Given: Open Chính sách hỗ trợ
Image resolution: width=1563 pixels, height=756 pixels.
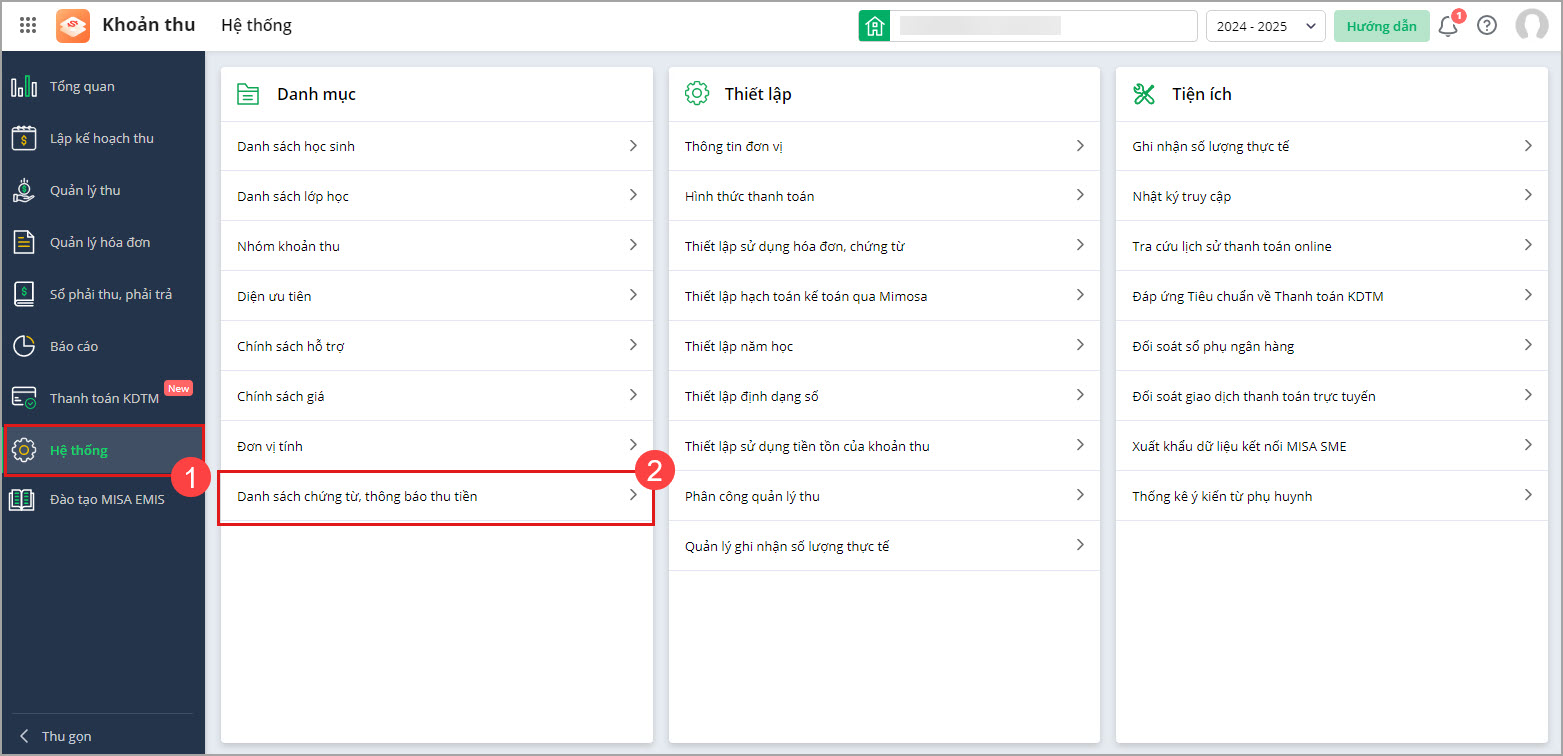Looking at the screenshot, I should 437,346.
